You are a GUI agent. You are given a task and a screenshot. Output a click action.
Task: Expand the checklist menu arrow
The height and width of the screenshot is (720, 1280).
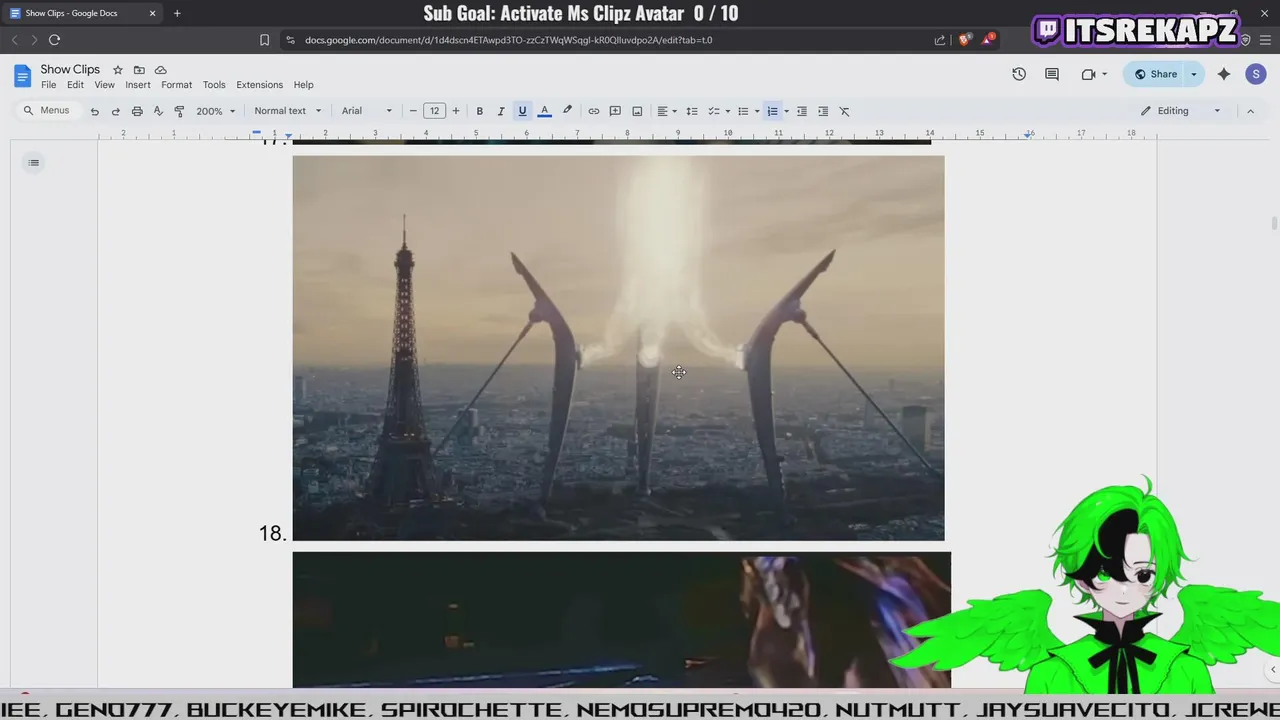click(727, 111)
